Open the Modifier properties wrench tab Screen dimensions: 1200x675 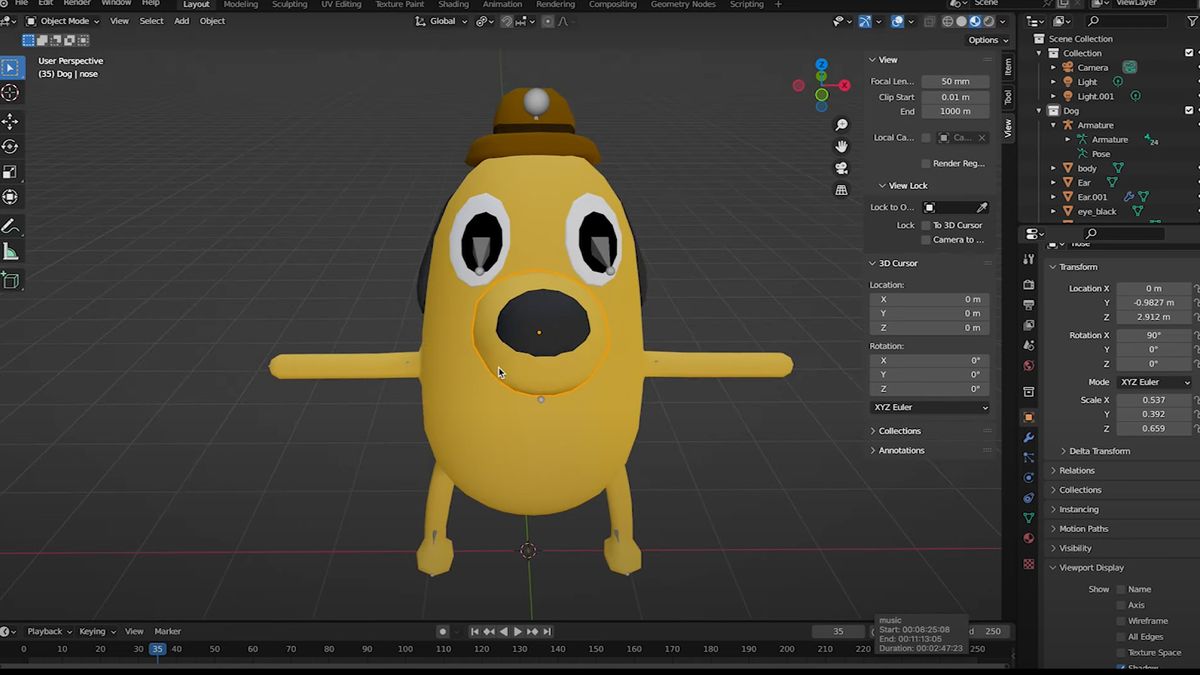pyautogui.click(x=1028, y=437)
